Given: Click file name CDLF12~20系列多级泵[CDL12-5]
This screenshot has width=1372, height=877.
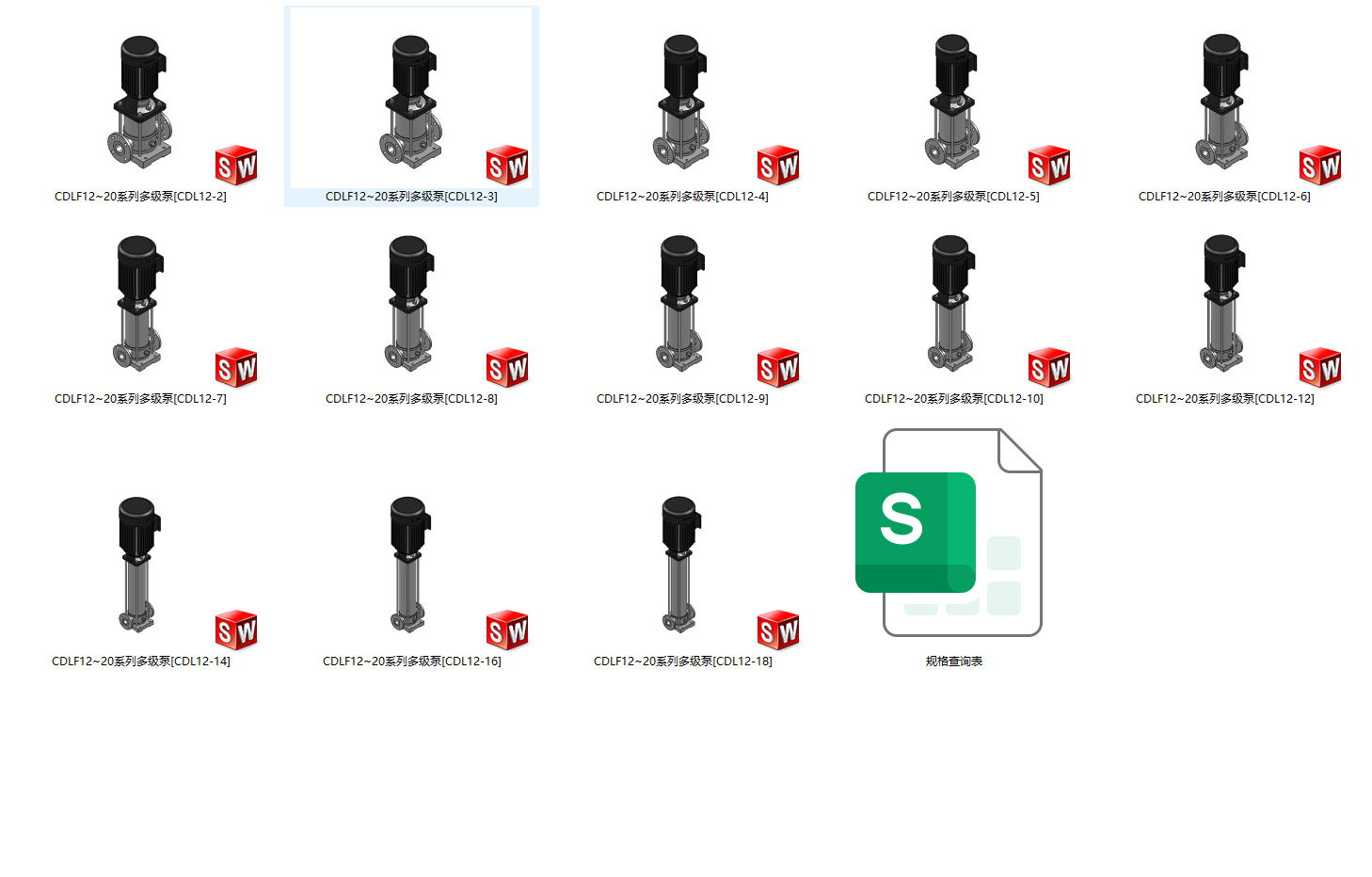Looking at the screenshot, I should pos(953,197).
